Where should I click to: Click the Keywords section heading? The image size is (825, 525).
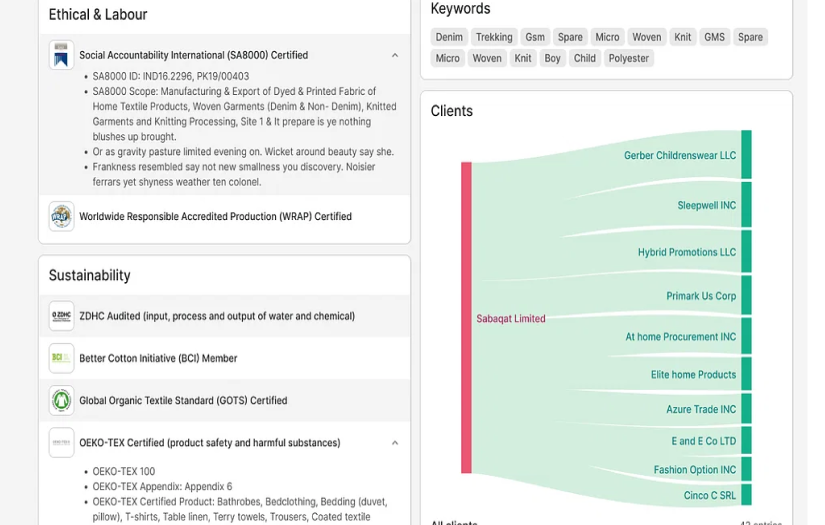[x=460, y=8]
